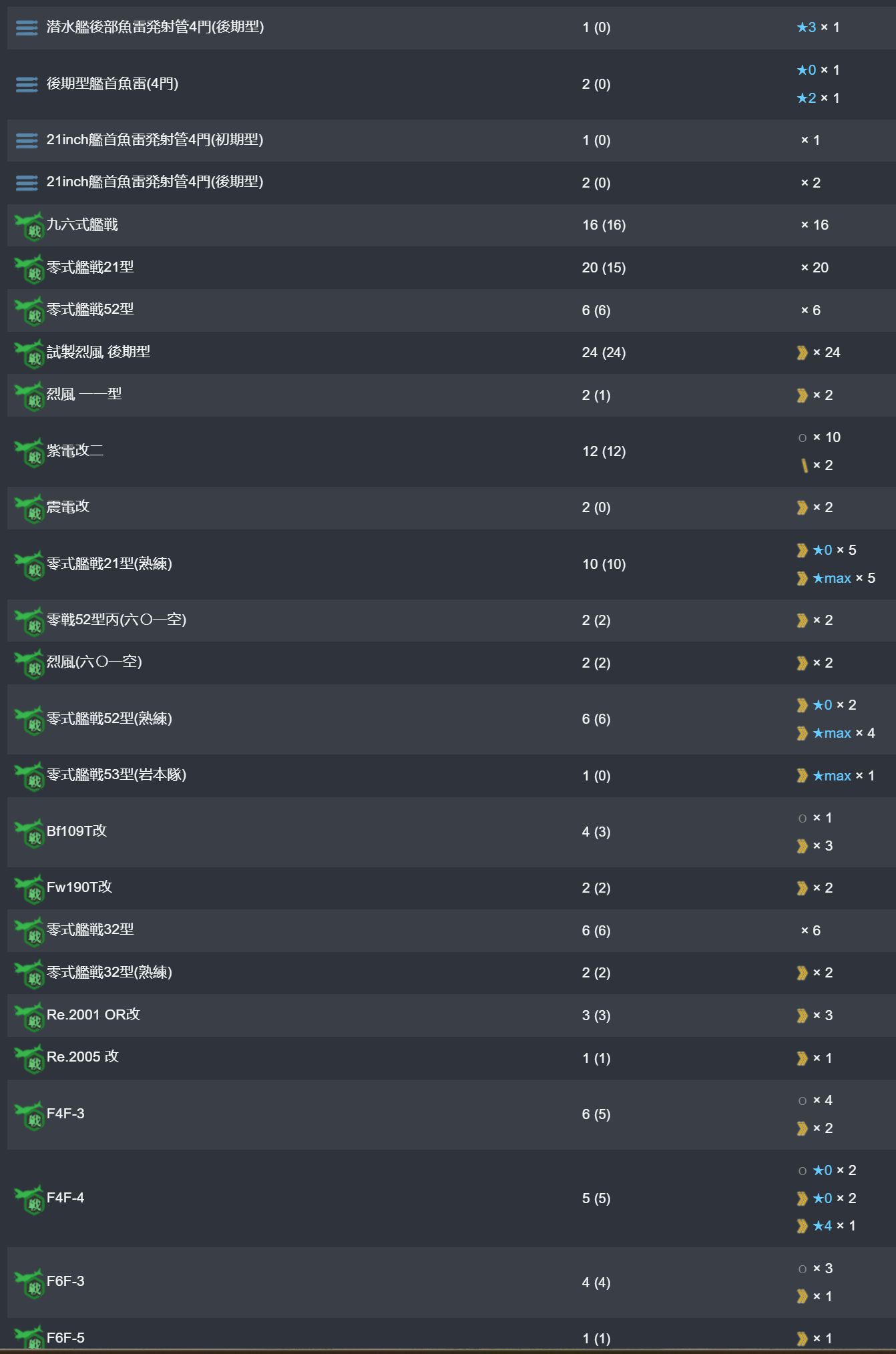Click the fighter icon next to F6F-5

tap(29, 1339)
